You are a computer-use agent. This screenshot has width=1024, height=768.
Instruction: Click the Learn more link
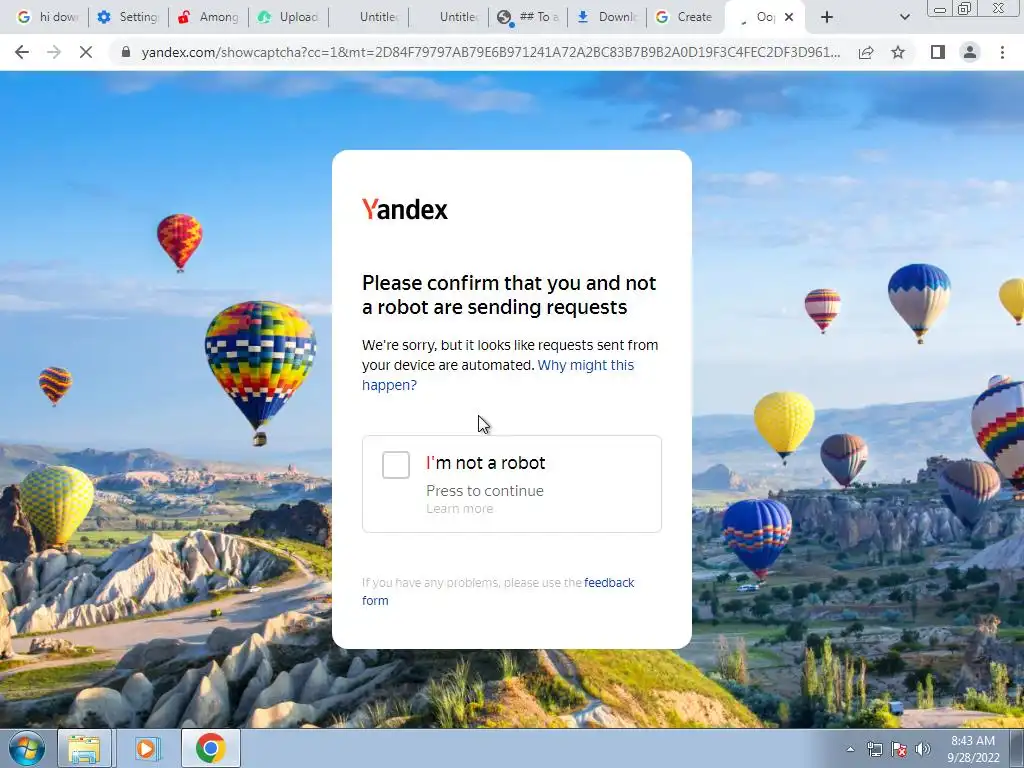pos(459,509)
